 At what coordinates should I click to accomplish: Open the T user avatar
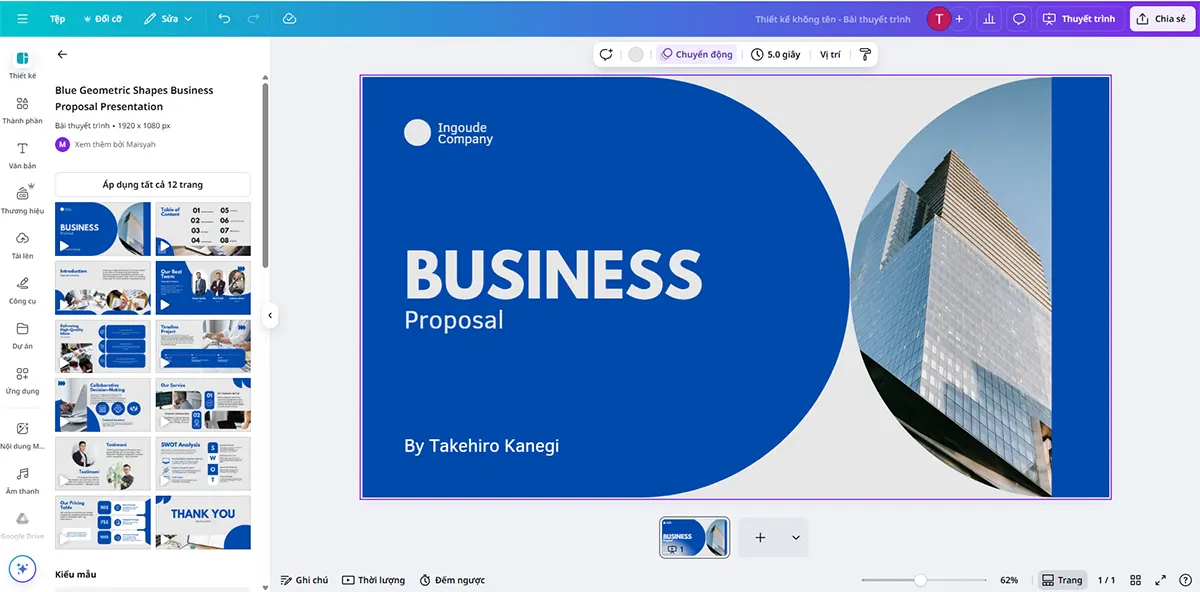point(939,19)
